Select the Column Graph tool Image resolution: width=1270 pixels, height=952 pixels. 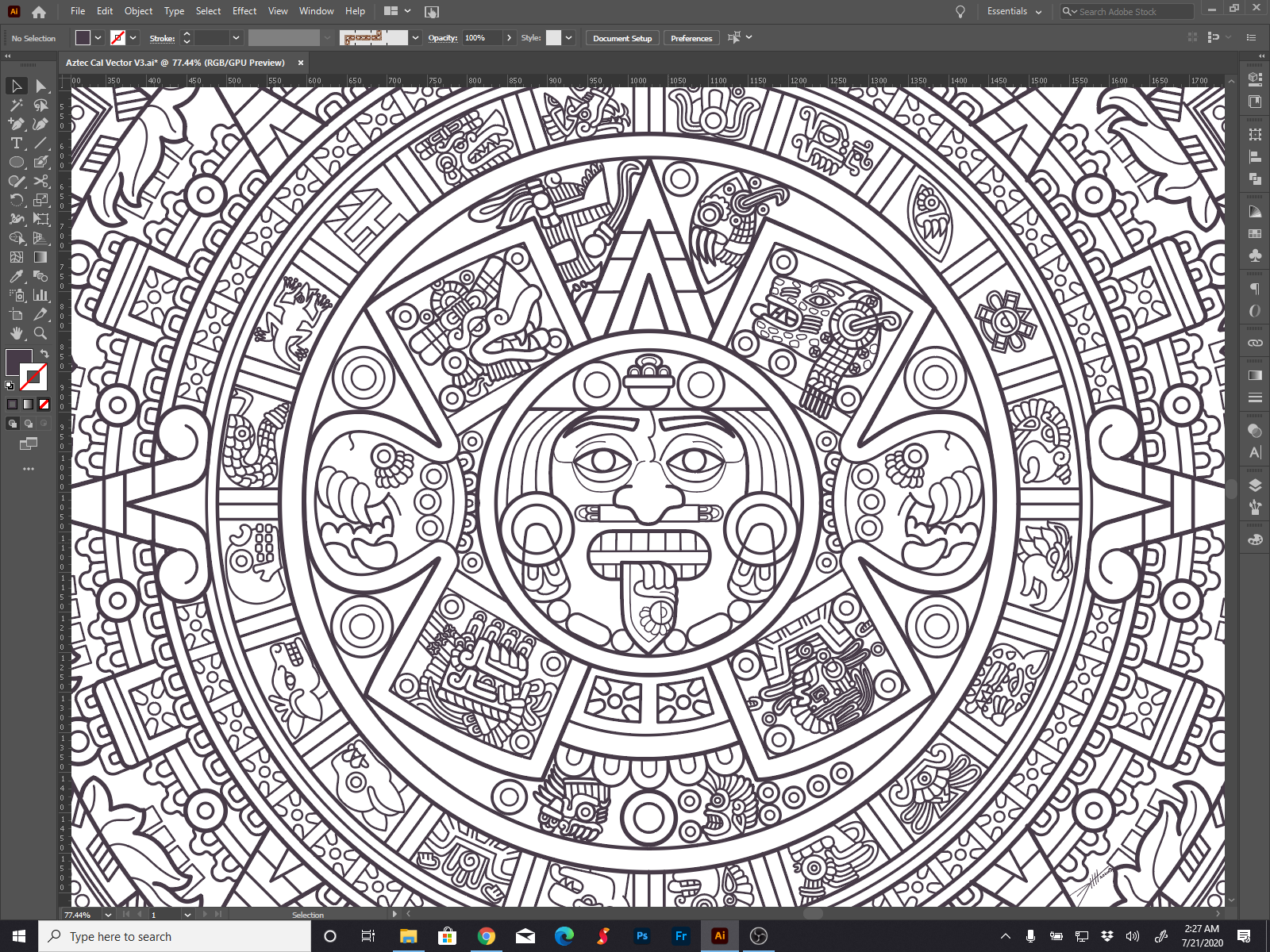[40, 295]
